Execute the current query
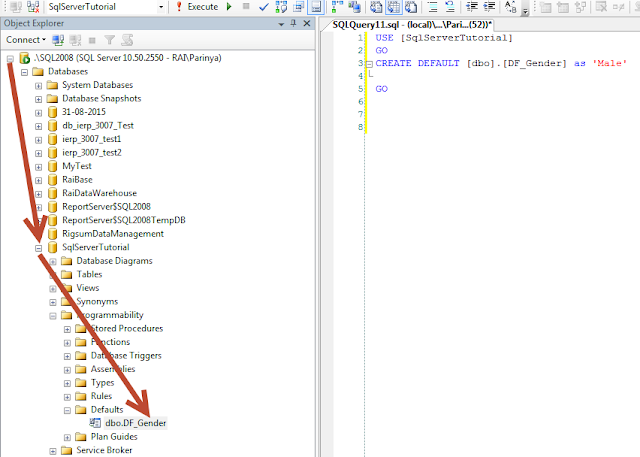 (x=198, y=7)
